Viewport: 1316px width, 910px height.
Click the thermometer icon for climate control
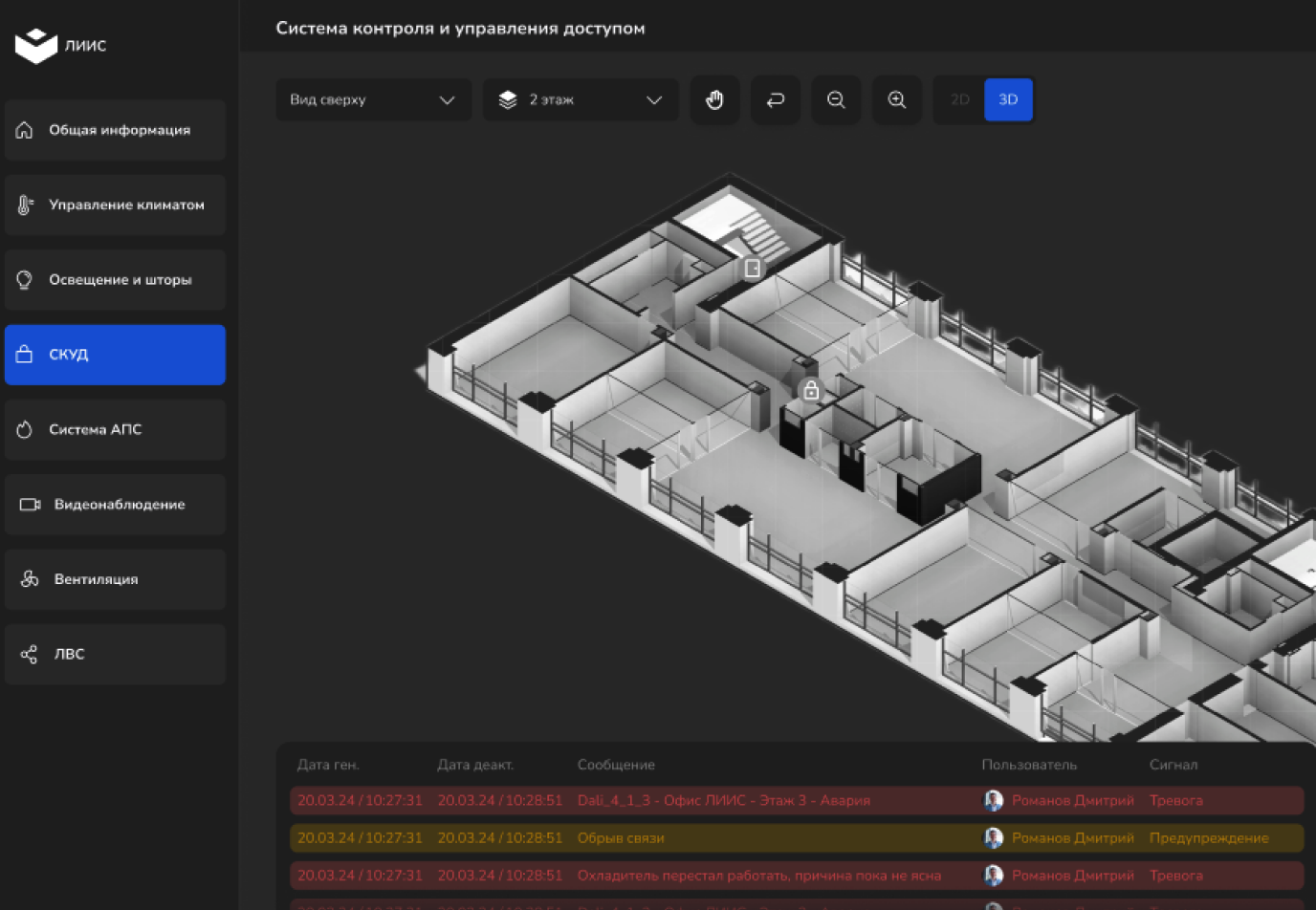25,205
